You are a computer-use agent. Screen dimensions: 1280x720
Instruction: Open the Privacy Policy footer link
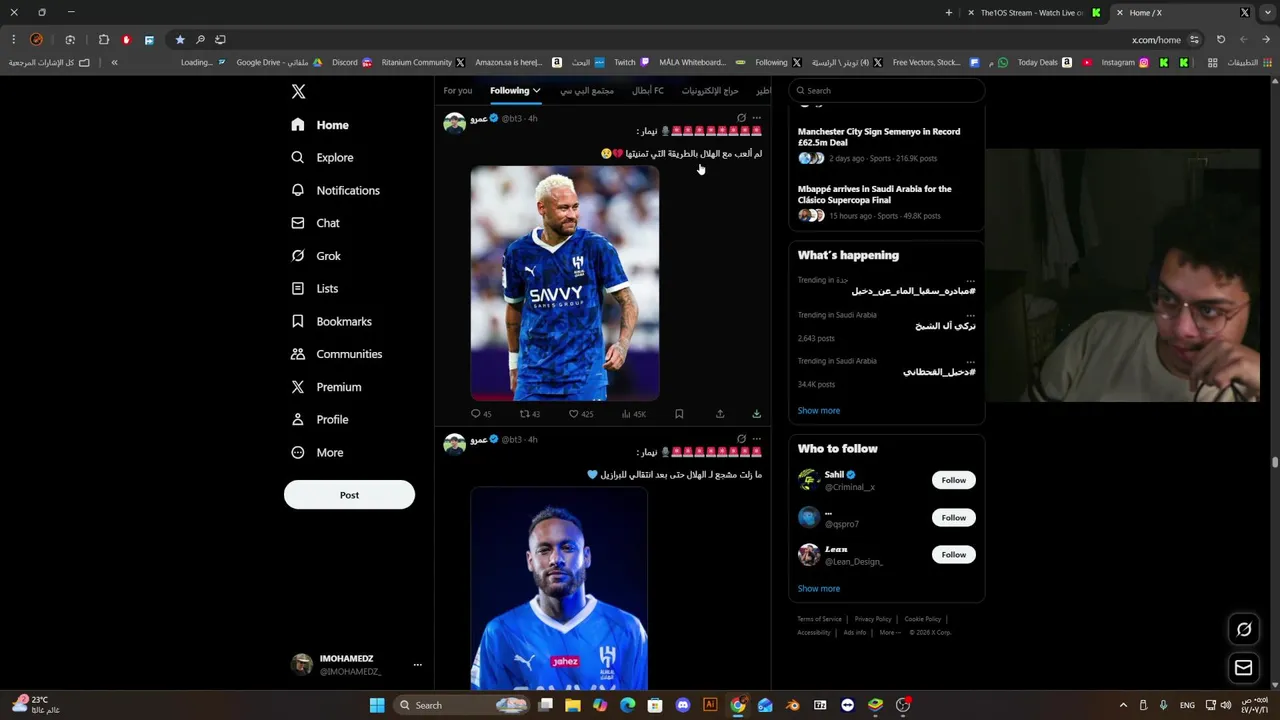click(873, 619)
